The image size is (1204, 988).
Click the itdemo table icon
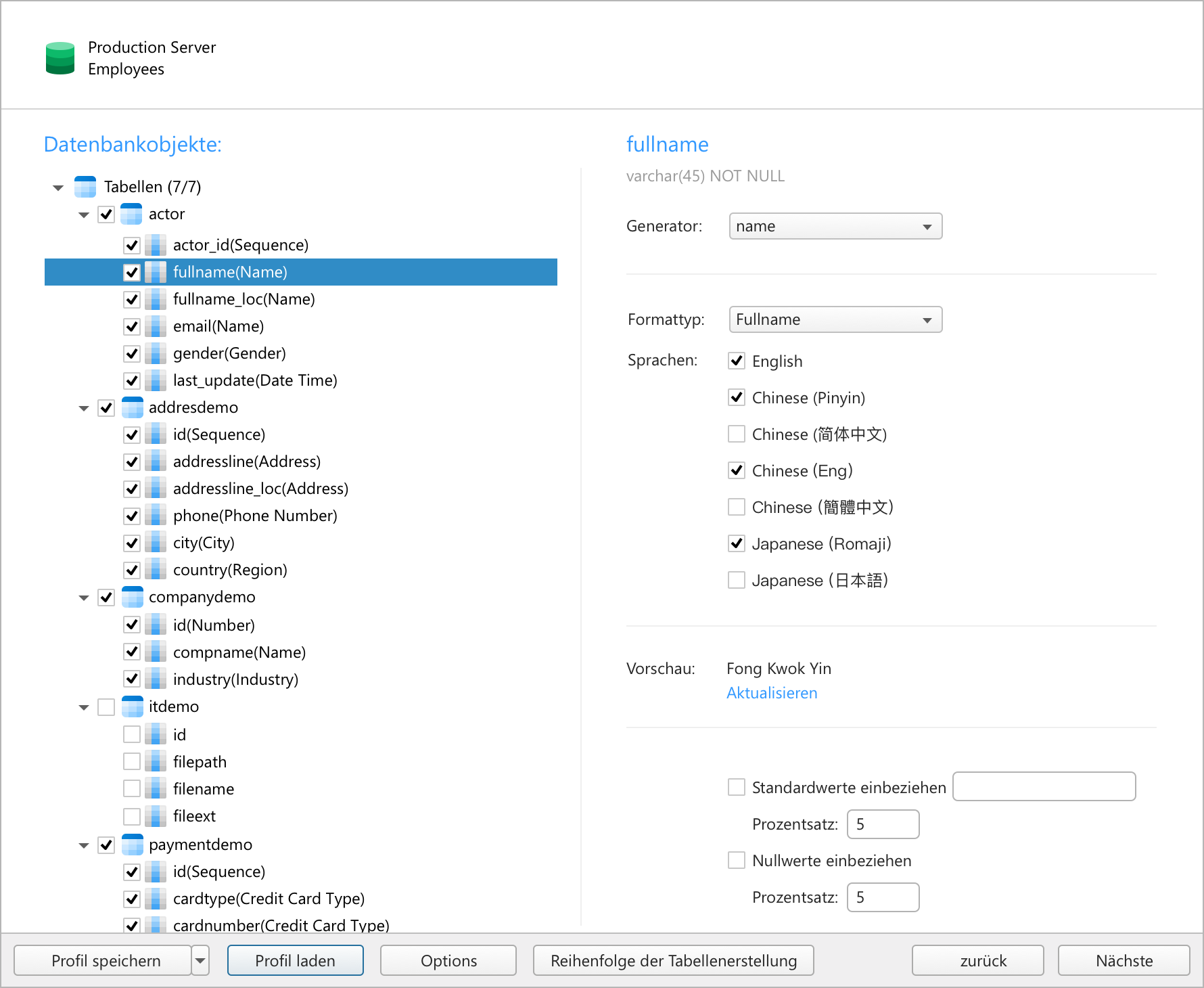[132, 706]
